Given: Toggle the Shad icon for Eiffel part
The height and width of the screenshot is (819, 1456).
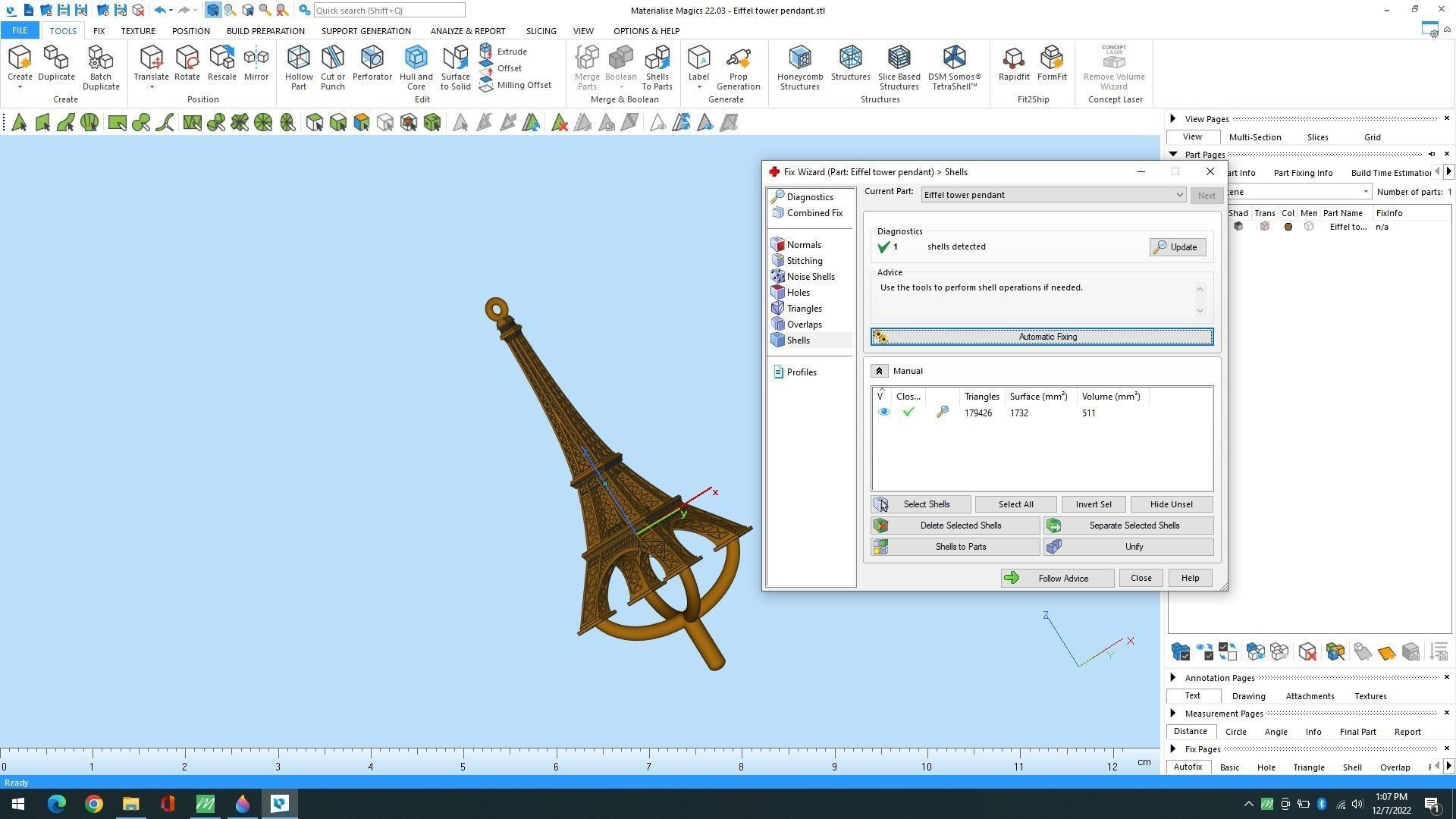Looking at the screenshot, I should (1238, 227).
